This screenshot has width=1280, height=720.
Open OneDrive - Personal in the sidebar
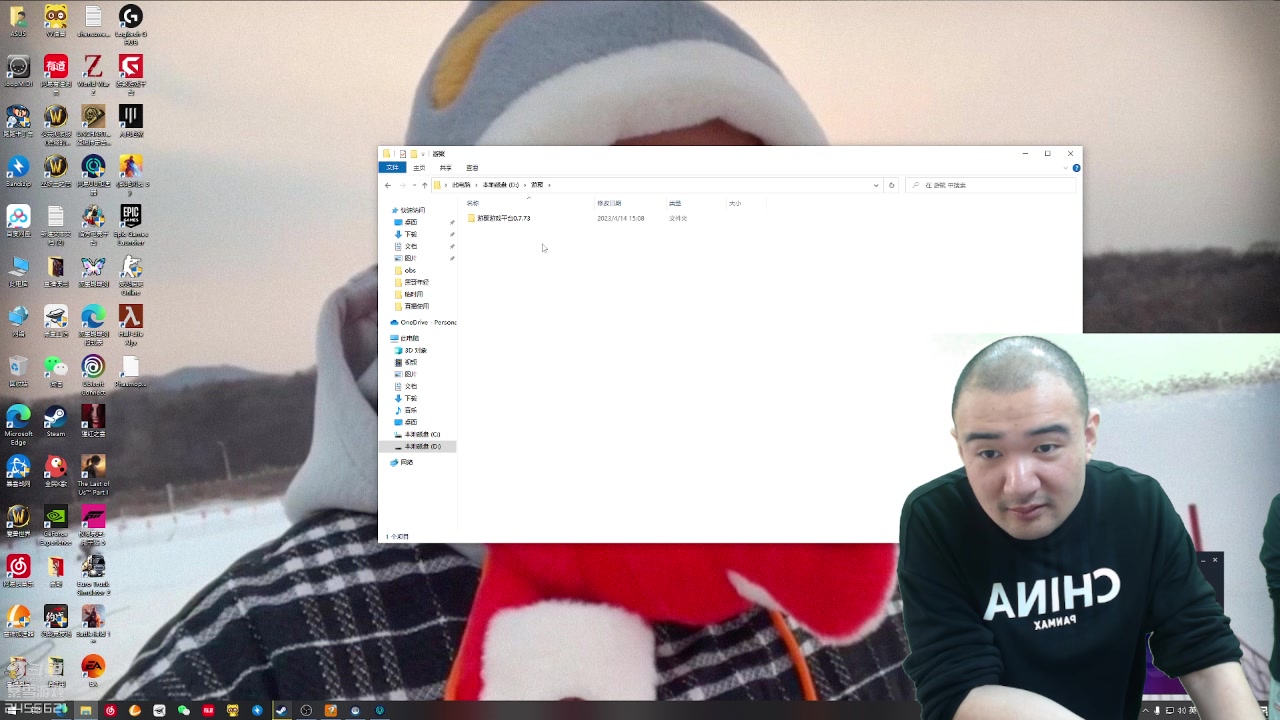[424, 322]
